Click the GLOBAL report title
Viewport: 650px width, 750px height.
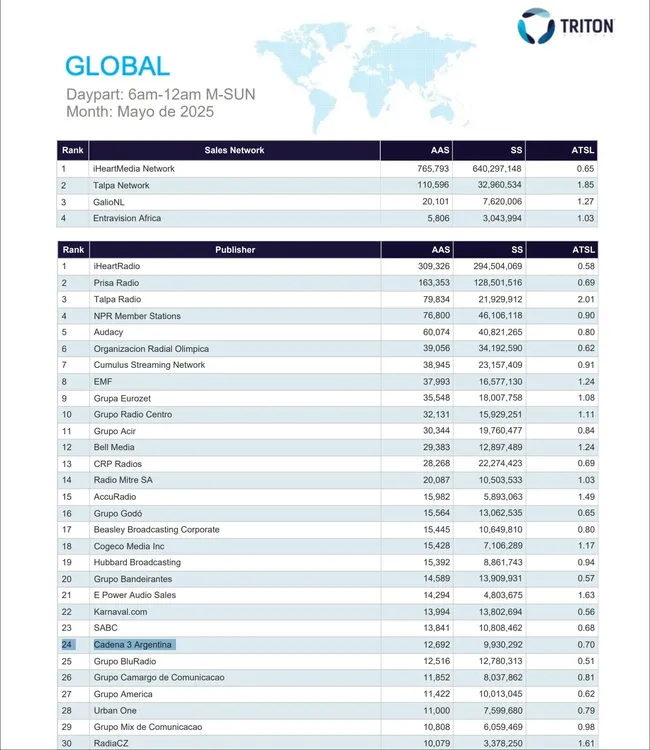pyautogui.click(x=117, y=66)
